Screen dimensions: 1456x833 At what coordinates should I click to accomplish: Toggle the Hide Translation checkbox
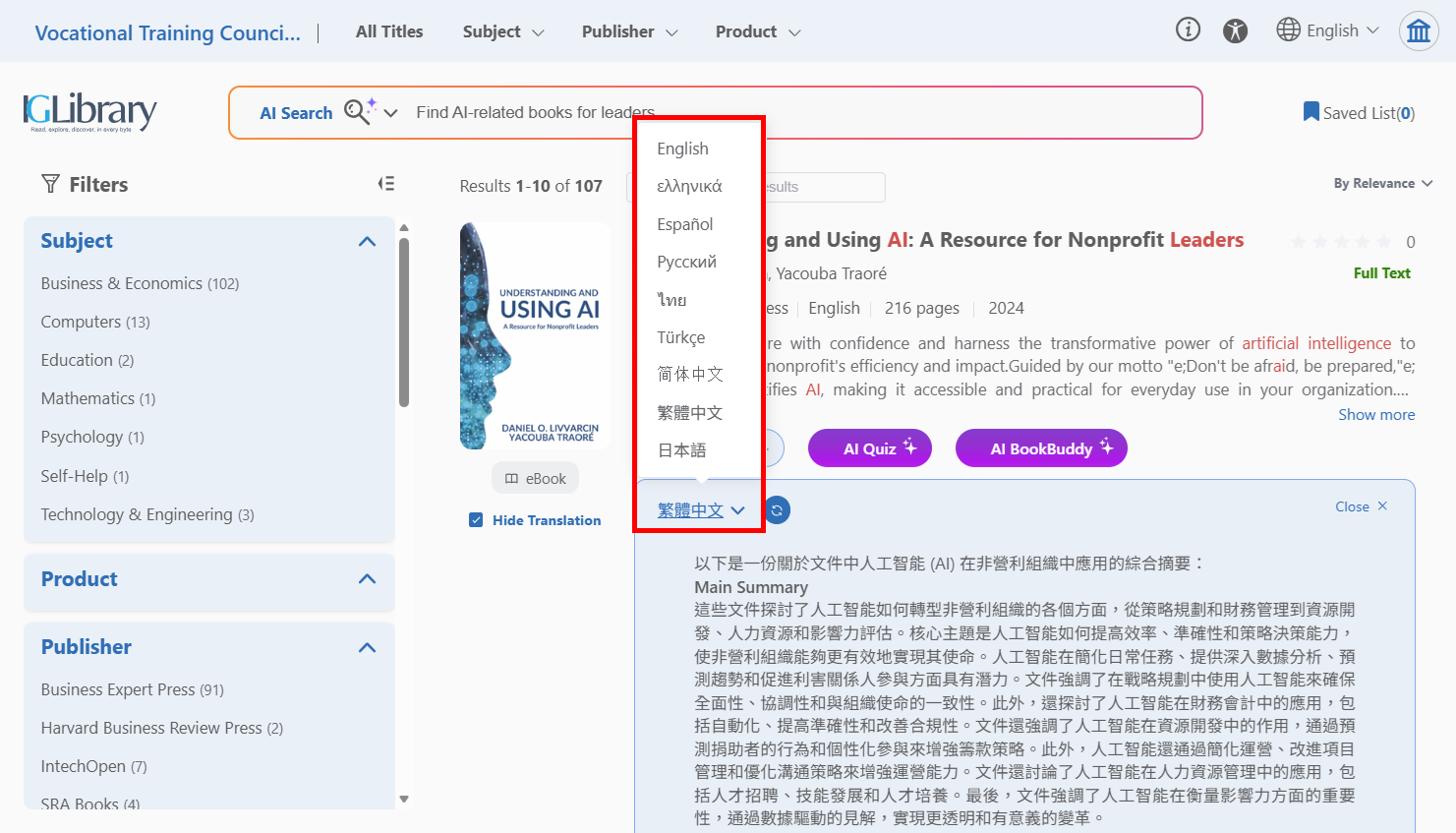476,520
